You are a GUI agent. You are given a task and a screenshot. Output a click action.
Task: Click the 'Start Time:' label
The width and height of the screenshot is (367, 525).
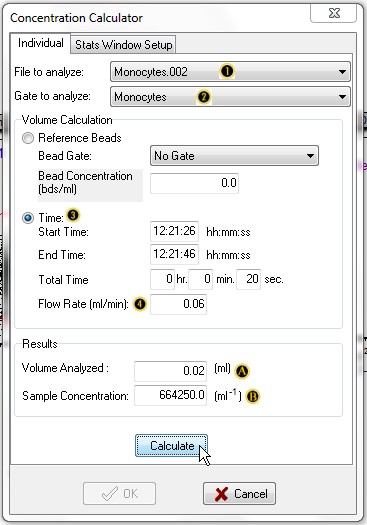coord(63,232)
